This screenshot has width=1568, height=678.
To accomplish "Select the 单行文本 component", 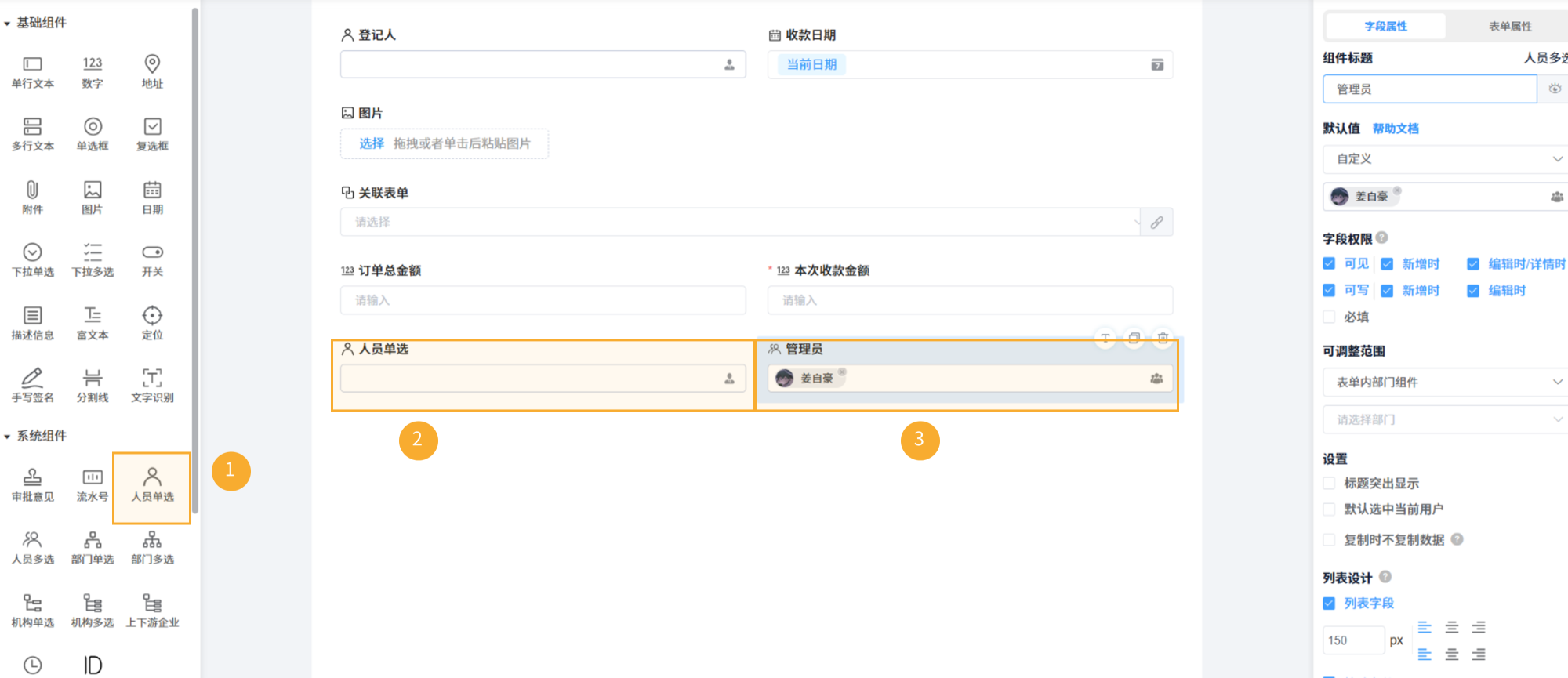I will (32, 72).
